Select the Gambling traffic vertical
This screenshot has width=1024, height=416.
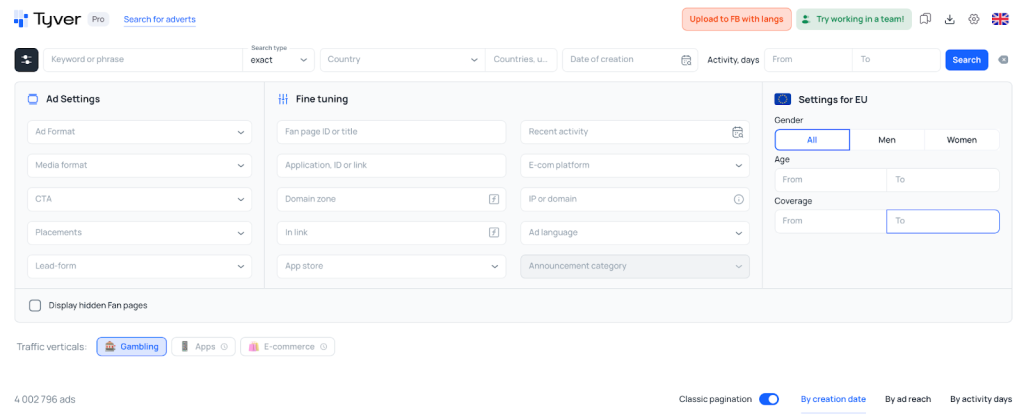[132, 347]
